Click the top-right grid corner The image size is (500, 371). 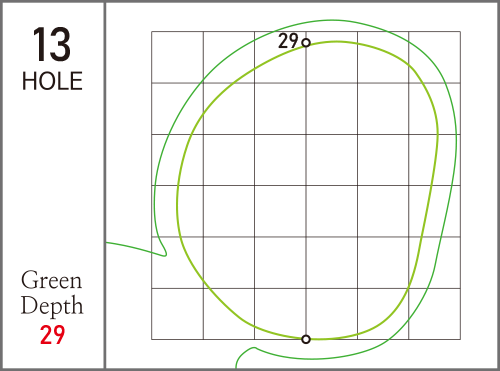click(x=460, y=32)
